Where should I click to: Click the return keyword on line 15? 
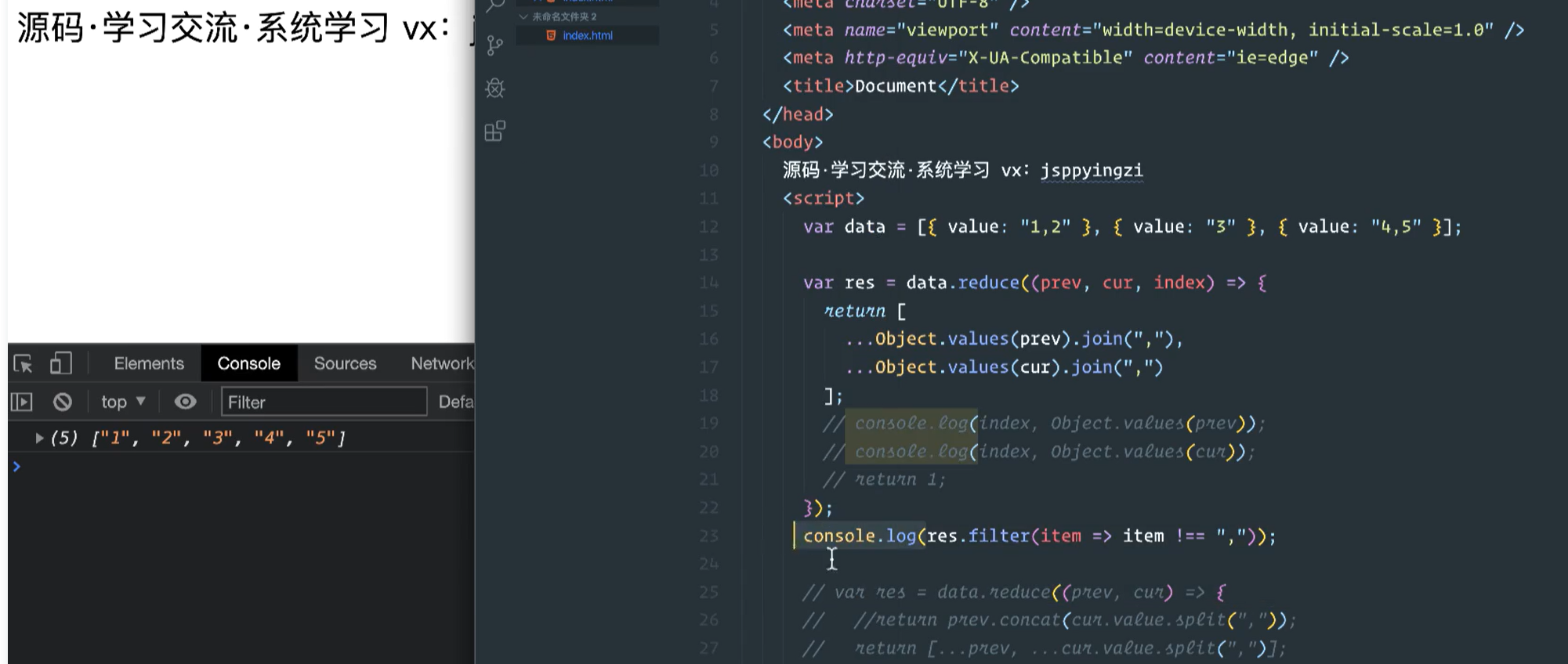tap(854, 311)
